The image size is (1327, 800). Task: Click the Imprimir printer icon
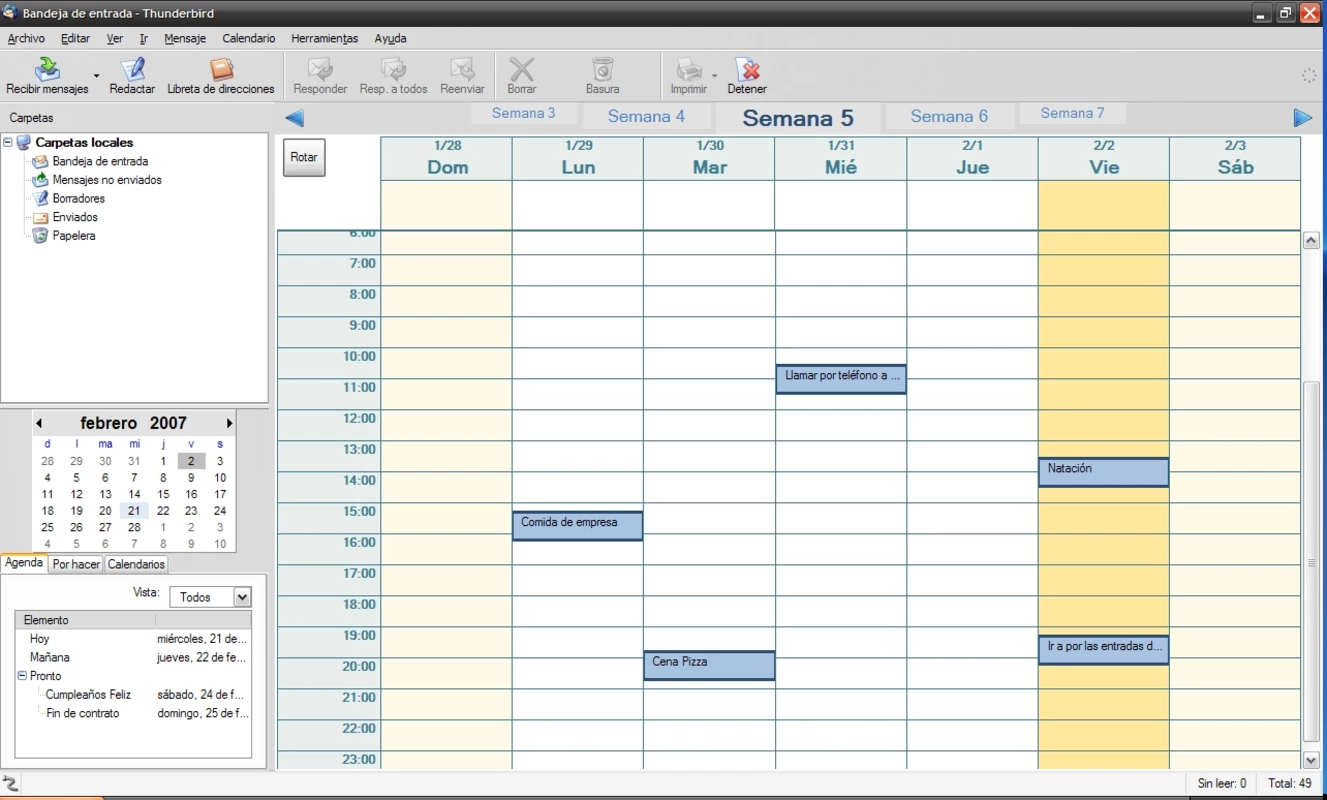tap(689, 69)
